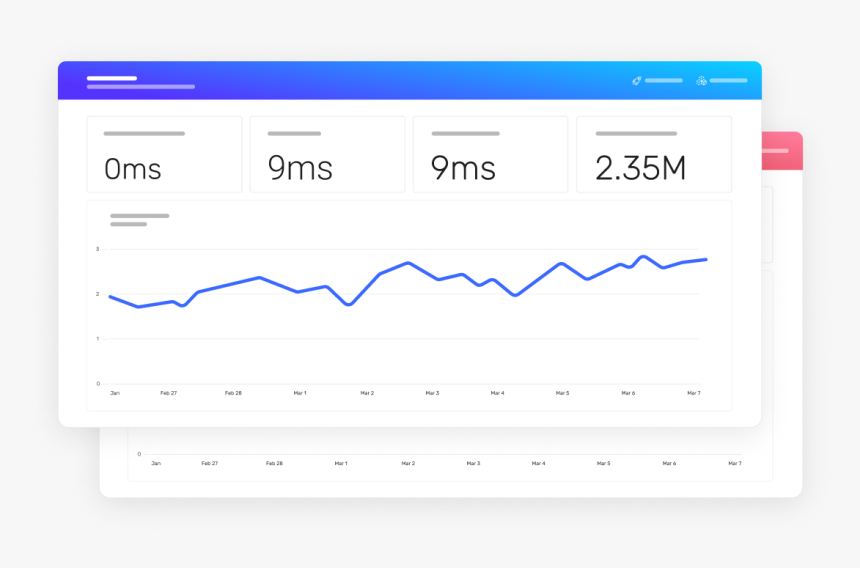Image resolution: width=860 pixels, height=568 pixels.
Task: Click the 'Mar 7' label in the front chart
Action: 694,393
